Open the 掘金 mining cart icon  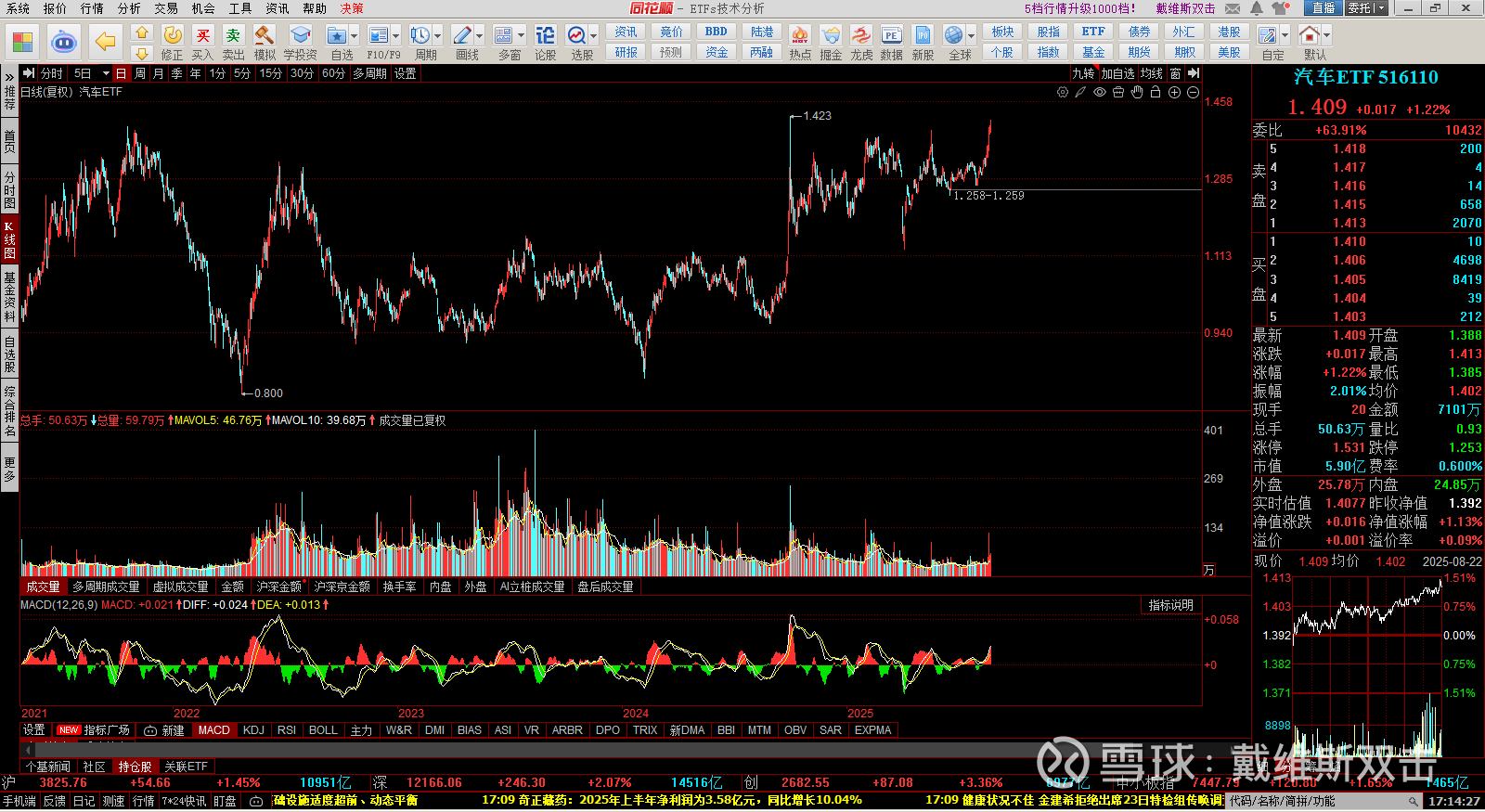click(831, 43)
